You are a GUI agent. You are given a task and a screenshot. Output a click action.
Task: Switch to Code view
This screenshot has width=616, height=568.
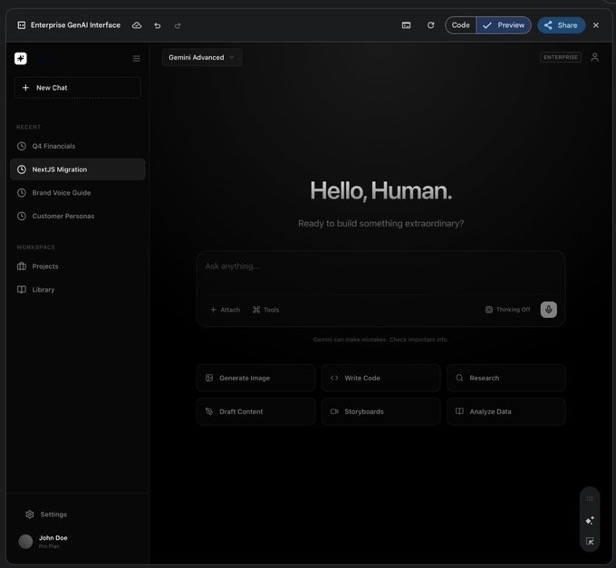460,25
